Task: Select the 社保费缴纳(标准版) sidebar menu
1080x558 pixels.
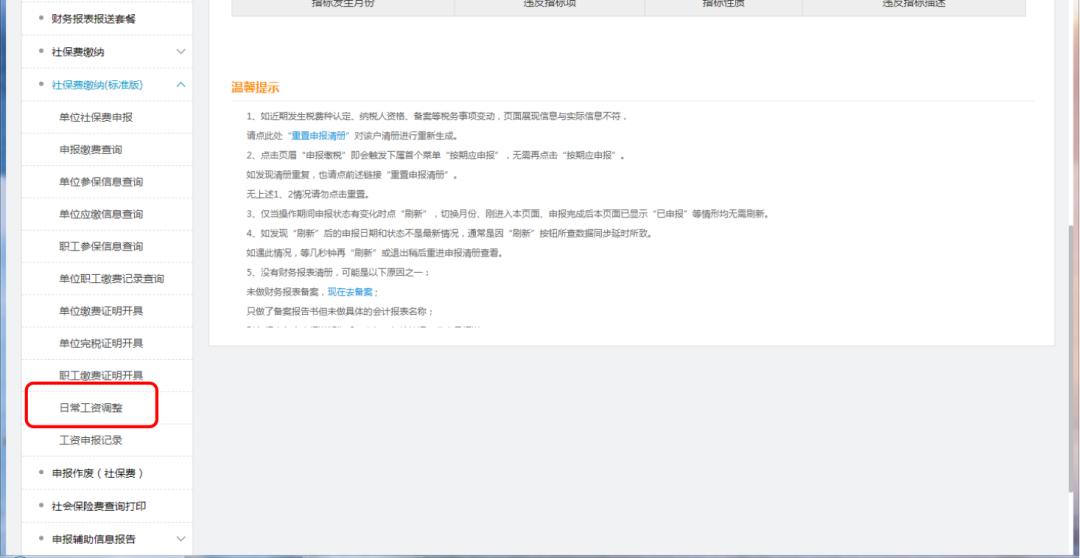Action: (97, 85)
